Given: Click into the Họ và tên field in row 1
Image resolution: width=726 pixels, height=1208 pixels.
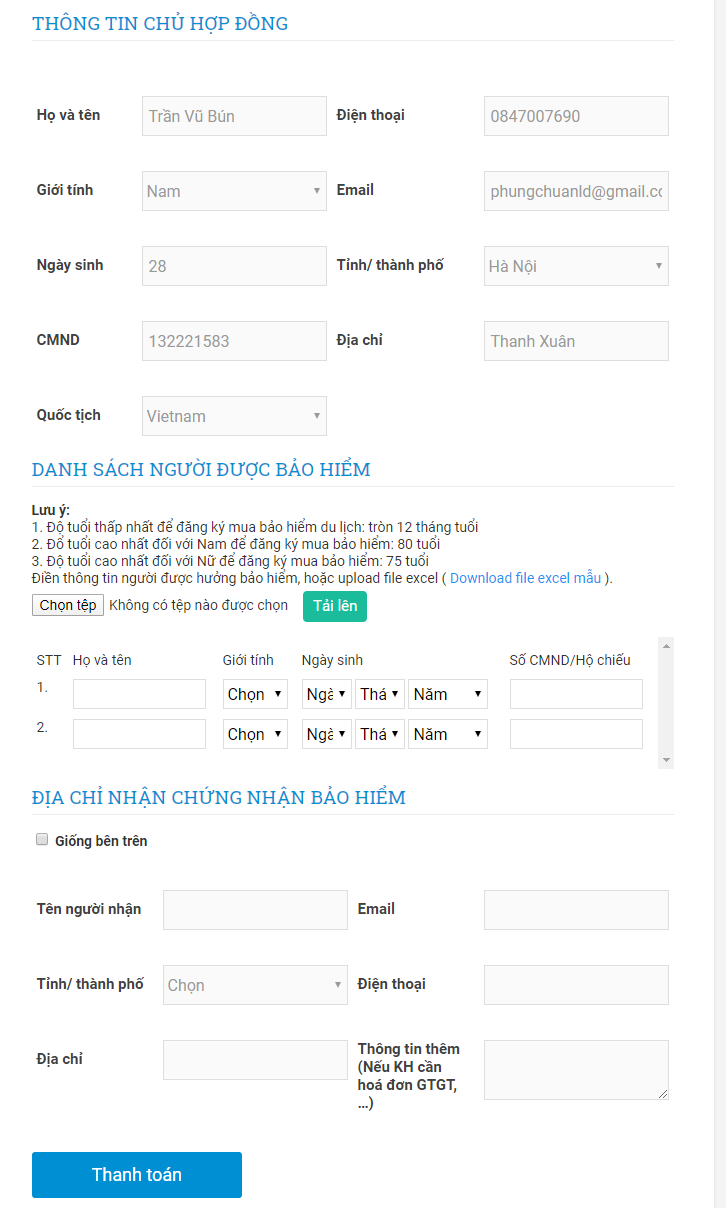Looking at the screenshot, I should (139, 693).
